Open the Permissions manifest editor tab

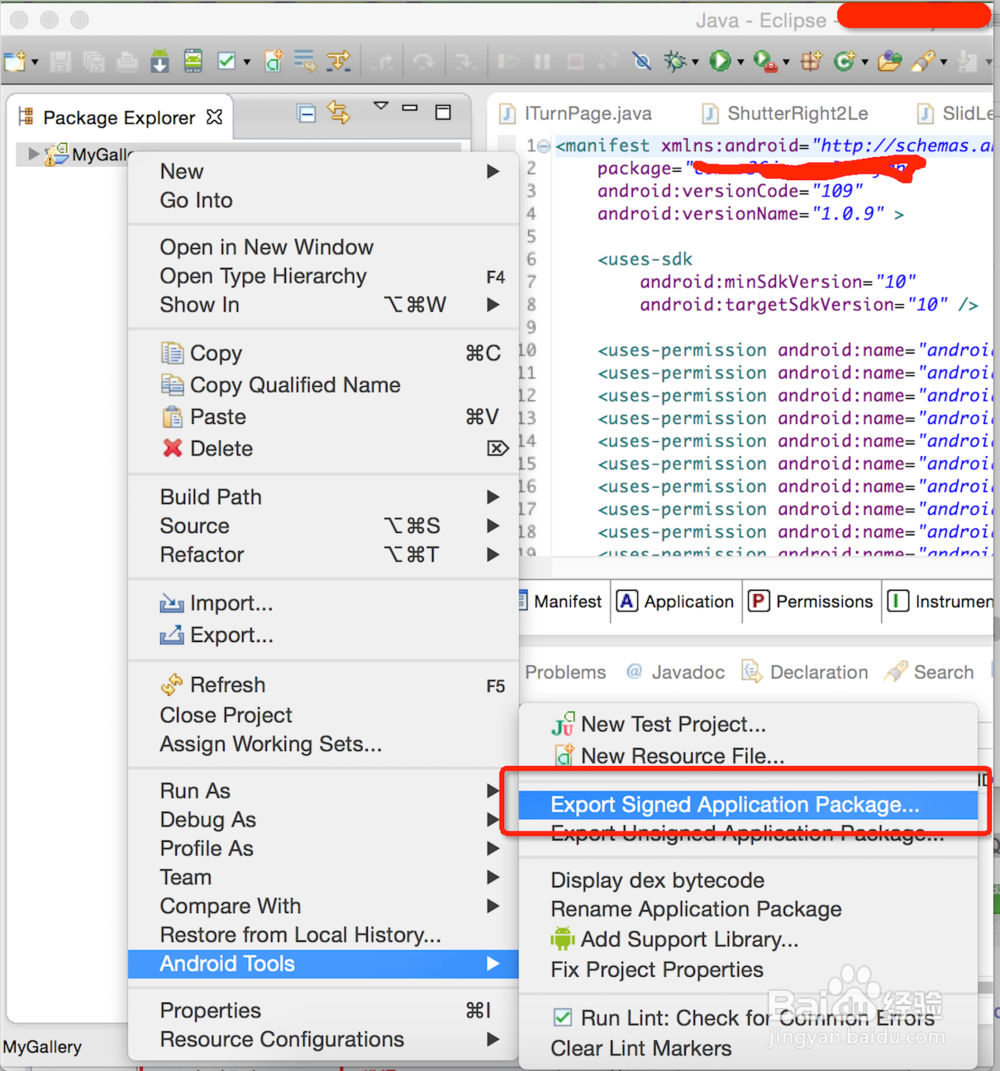coord(811,602)
